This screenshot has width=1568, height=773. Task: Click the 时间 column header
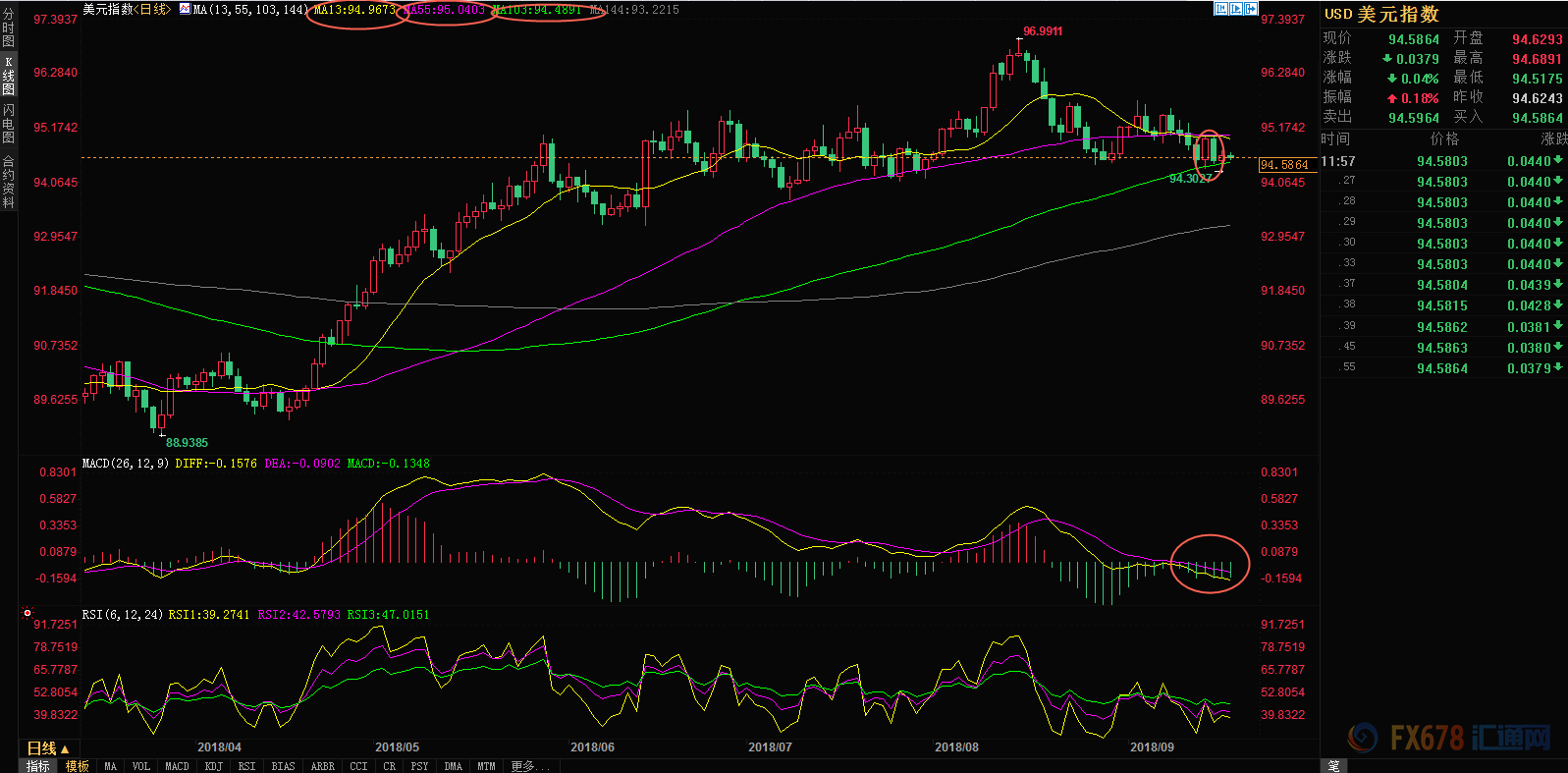click(1335, 139)
